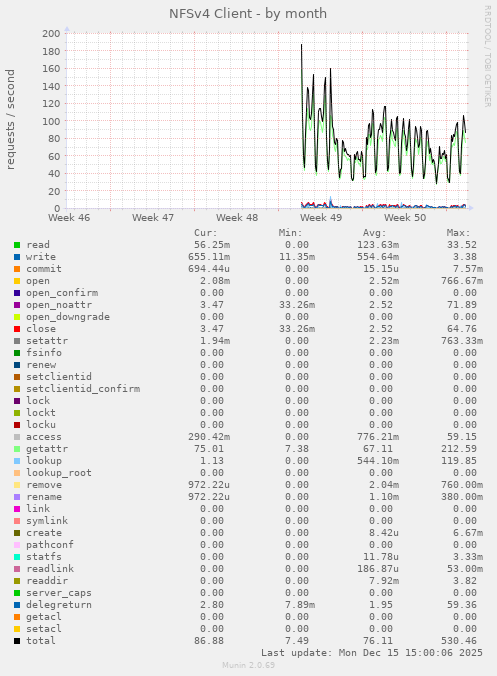497x676 pixels.
Task: Click delegreturn max value 59.36
Action: [x=462, y=605]
